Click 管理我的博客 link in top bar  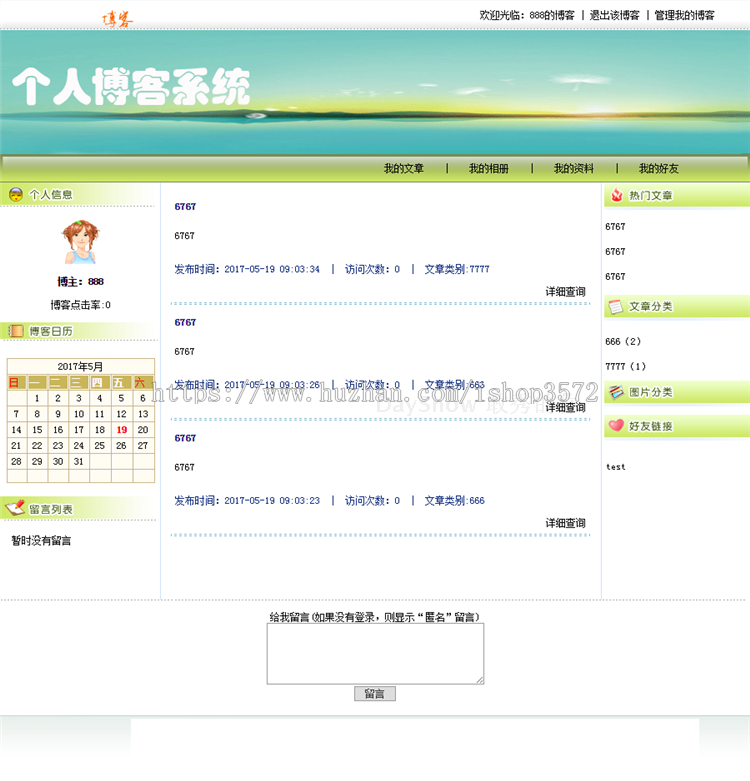(x=684, y=15)
